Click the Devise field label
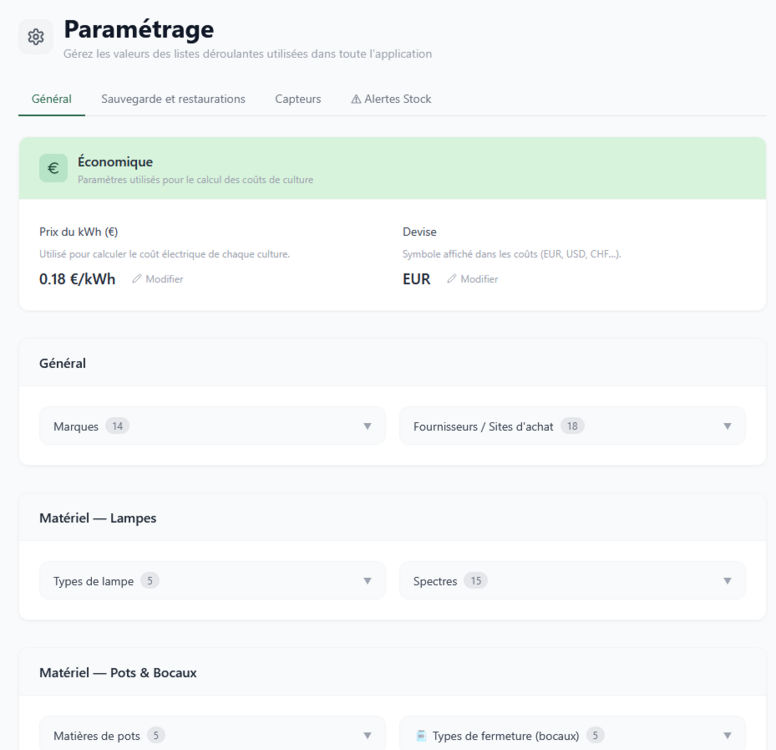The height and width of the screenshot is (750, 776). tap(419, 232)
